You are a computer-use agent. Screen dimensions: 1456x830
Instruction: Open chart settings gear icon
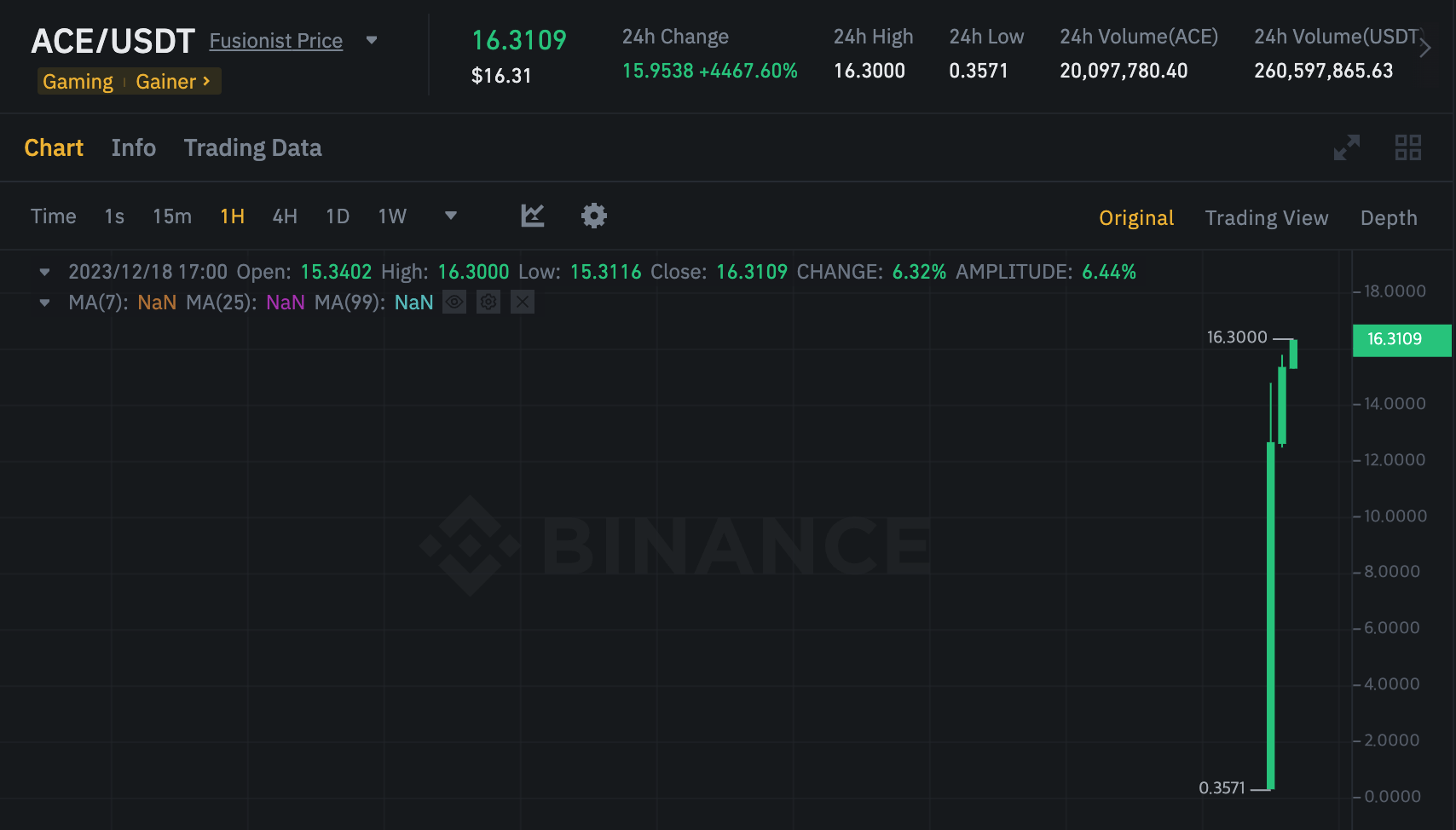pos(594,216)
